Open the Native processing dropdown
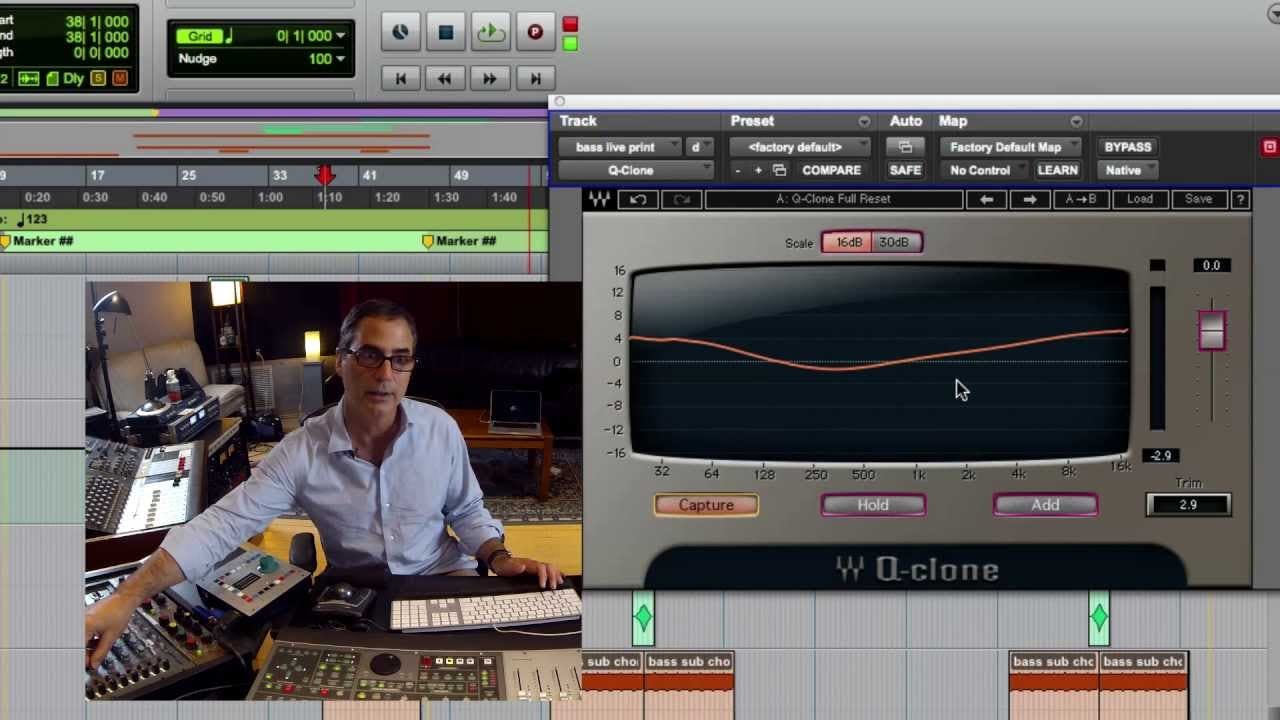 coord(1128,170)
